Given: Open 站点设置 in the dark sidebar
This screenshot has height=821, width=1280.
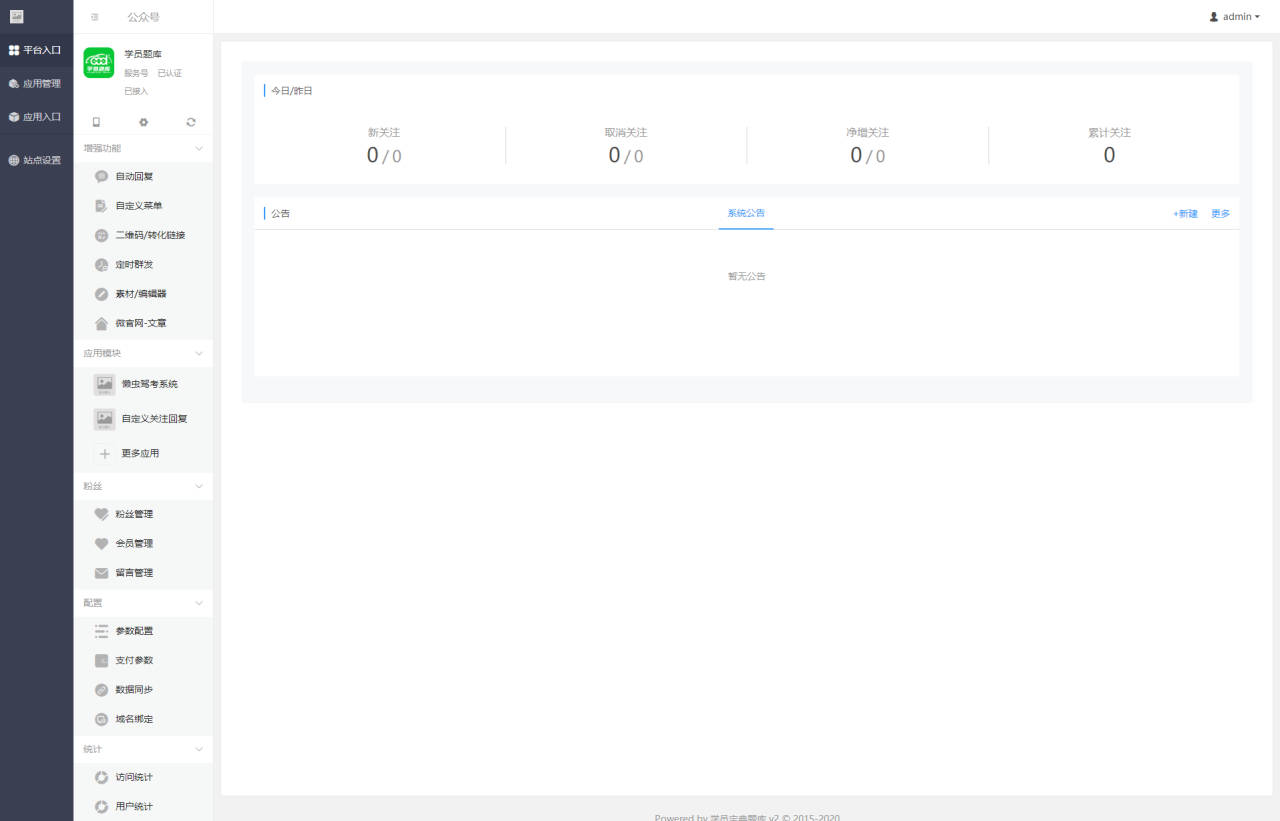Looking at the screenshot, I should pos(36,160).
